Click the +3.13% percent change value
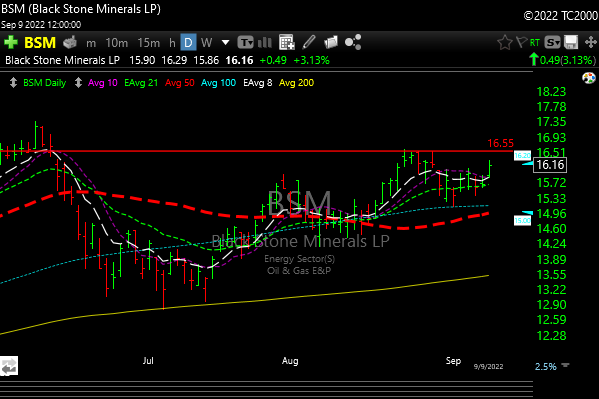 pos(311,60)
